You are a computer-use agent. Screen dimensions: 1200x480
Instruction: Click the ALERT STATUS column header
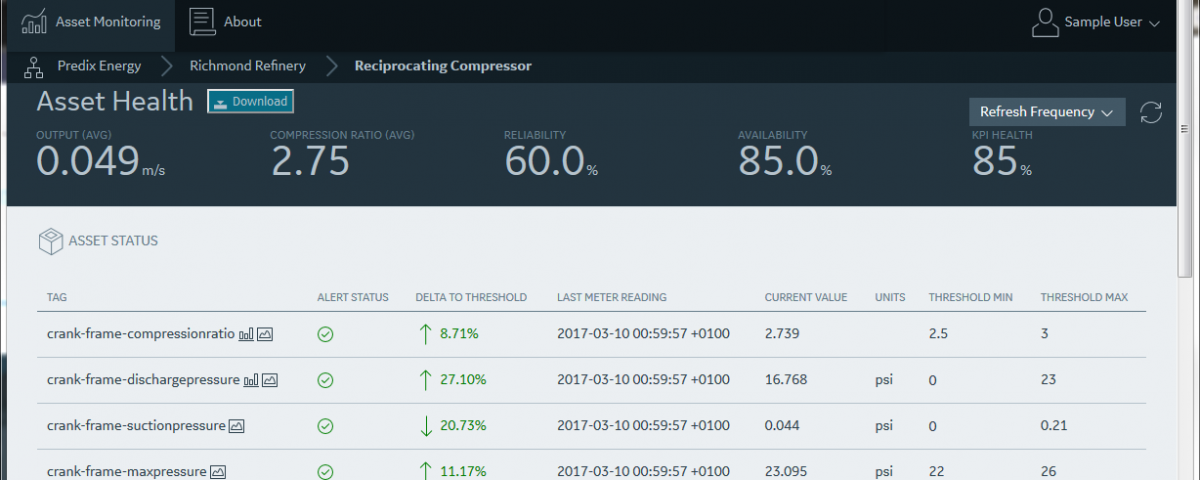[x=352, y=298]
